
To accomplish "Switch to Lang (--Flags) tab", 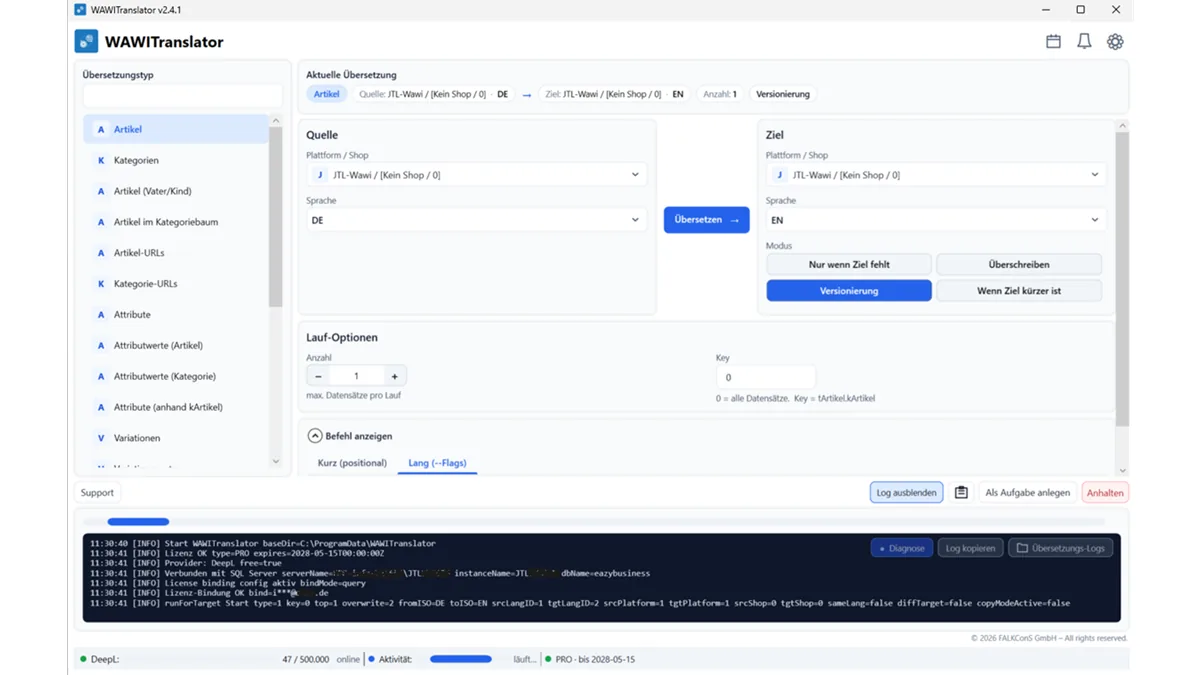I will [x=437, y=463].
